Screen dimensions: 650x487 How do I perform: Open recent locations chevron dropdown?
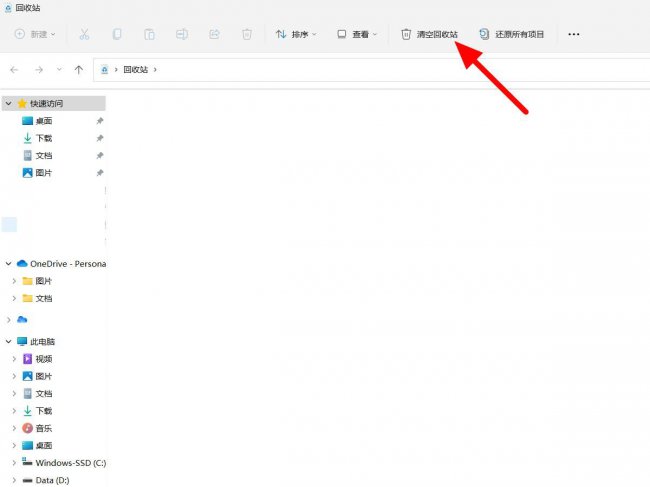(59, 69)
